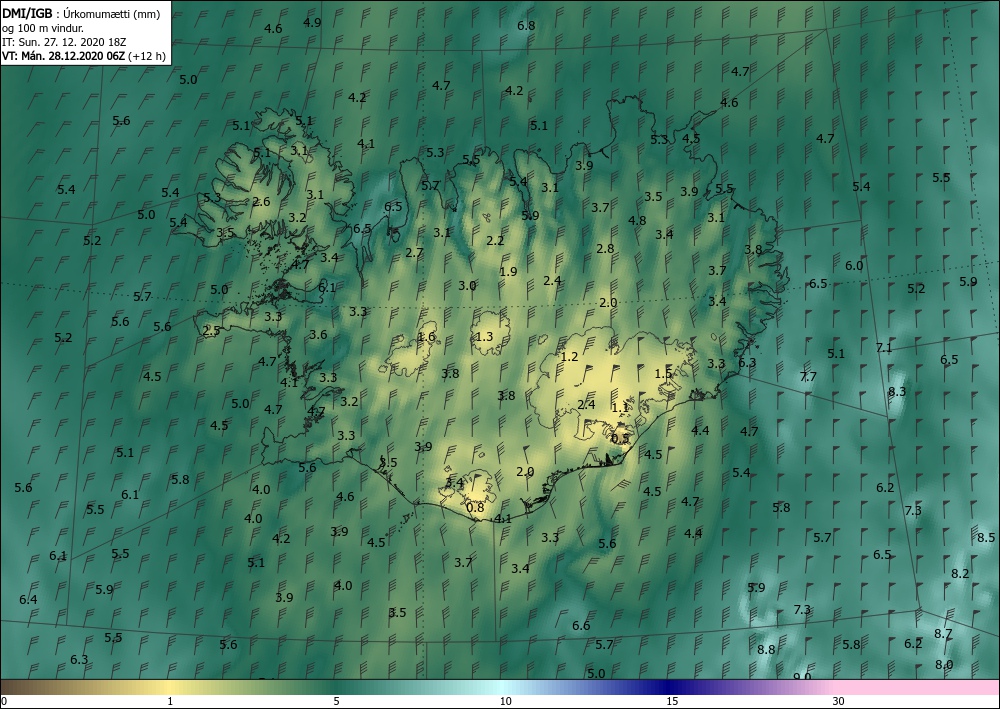The width and height of the screenshot is (1000, 709).
Task: Click the map value '6.0' off the east coast
Action: click(x=854, y=266)
